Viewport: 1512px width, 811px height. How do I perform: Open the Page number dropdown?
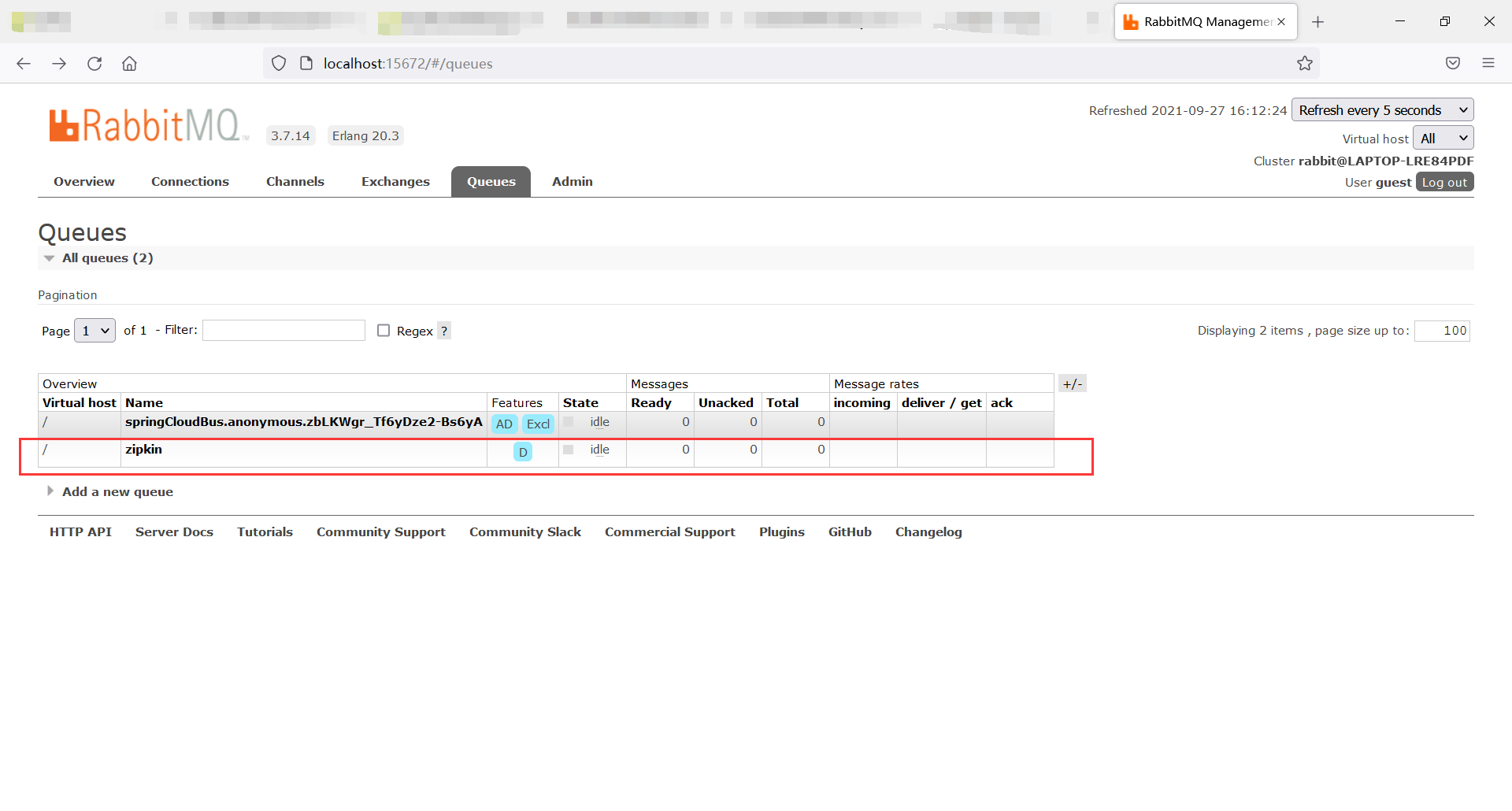(94, 331)
